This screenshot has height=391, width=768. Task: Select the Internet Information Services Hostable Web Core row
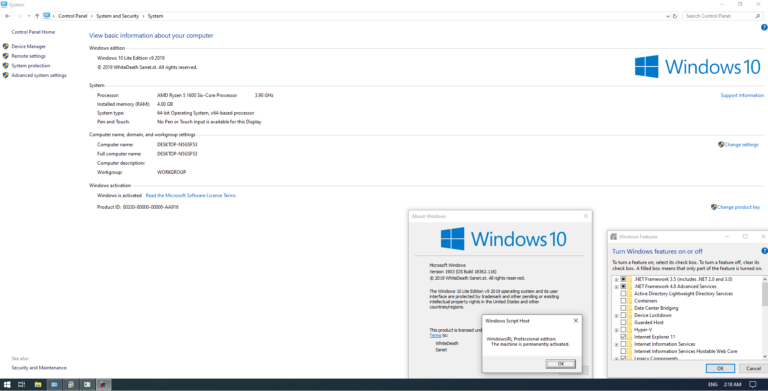click(685, 351)
